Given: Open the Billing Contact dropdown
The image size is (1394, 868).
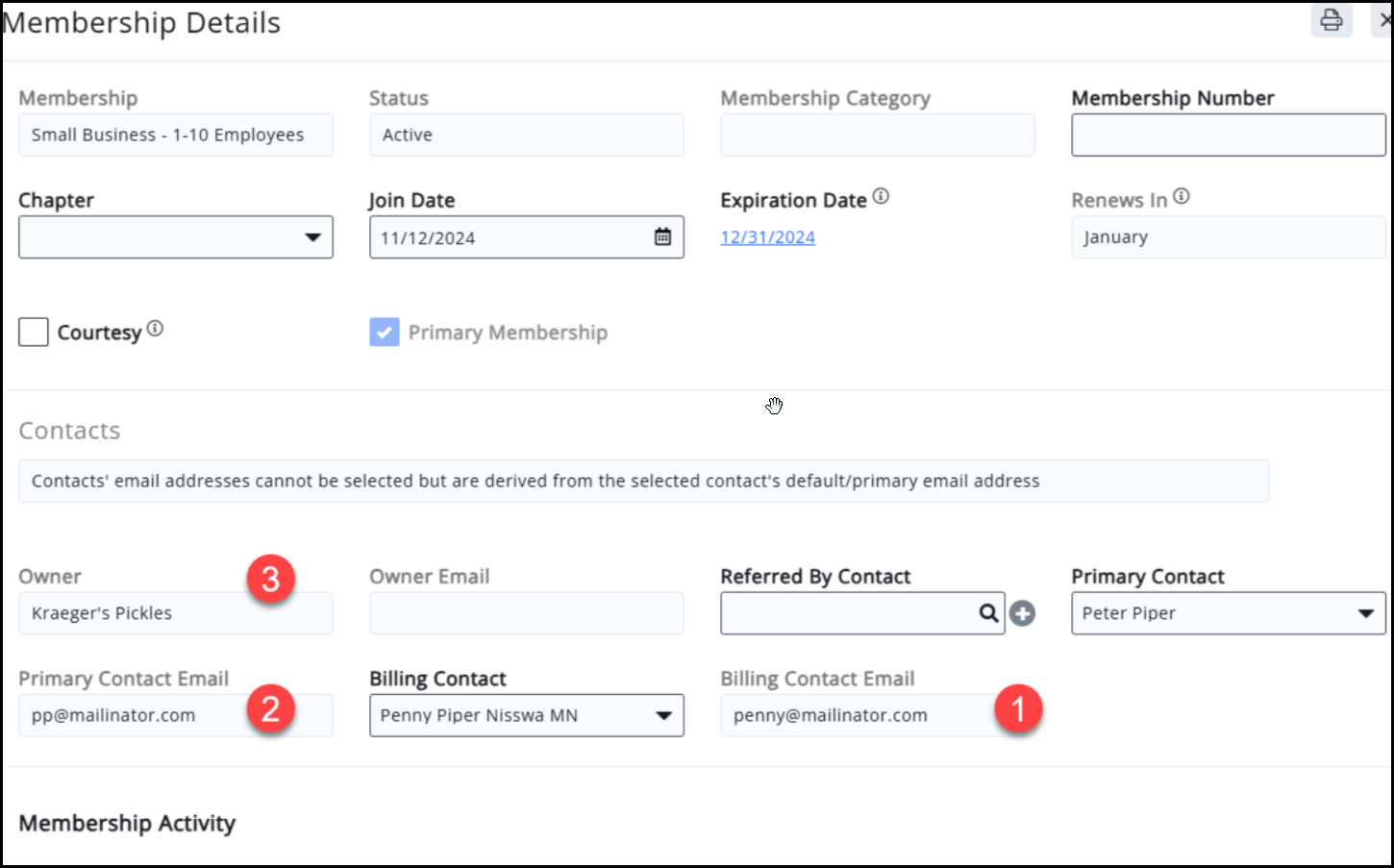Looking at the screenshot, I should point(662,715).
